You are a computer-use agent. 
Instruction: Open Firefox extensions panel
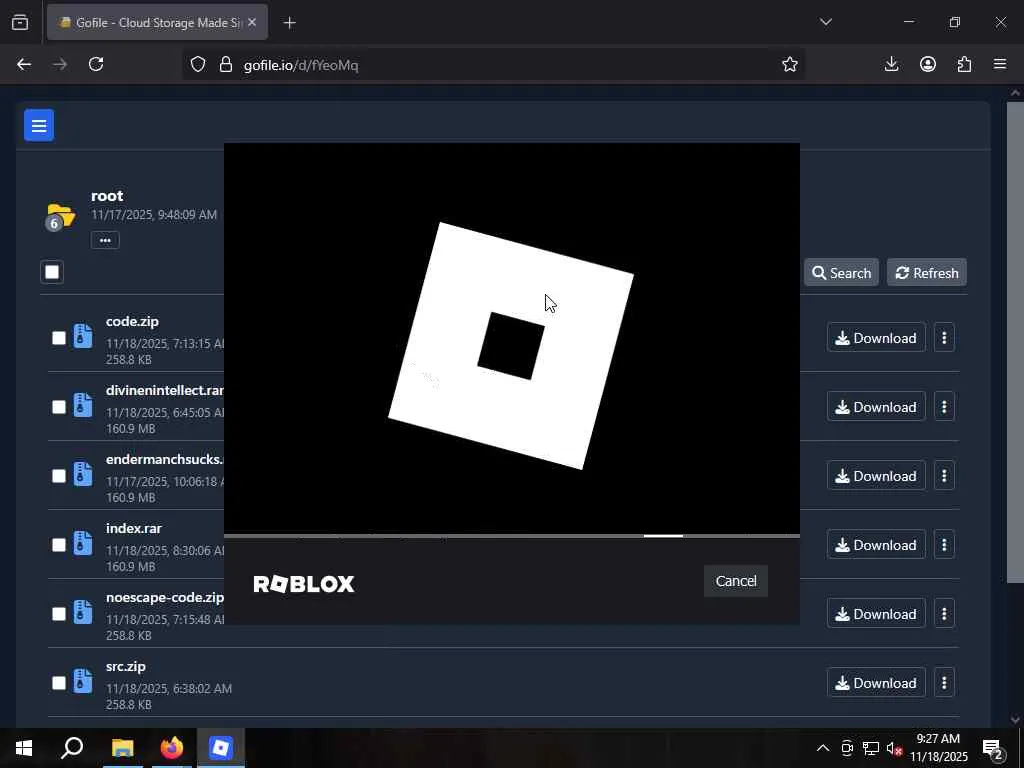[964, 64]
